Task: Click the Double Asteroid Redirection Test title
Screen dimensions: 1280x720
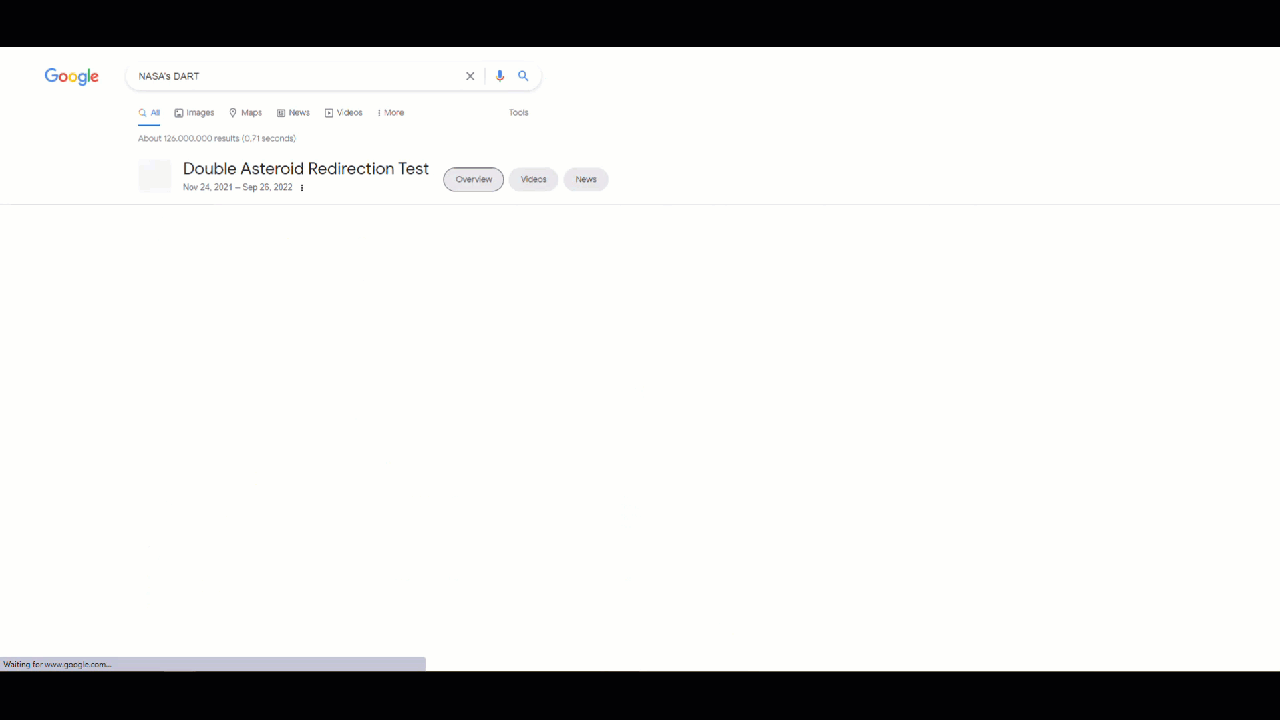Action: tap(305, 169)
